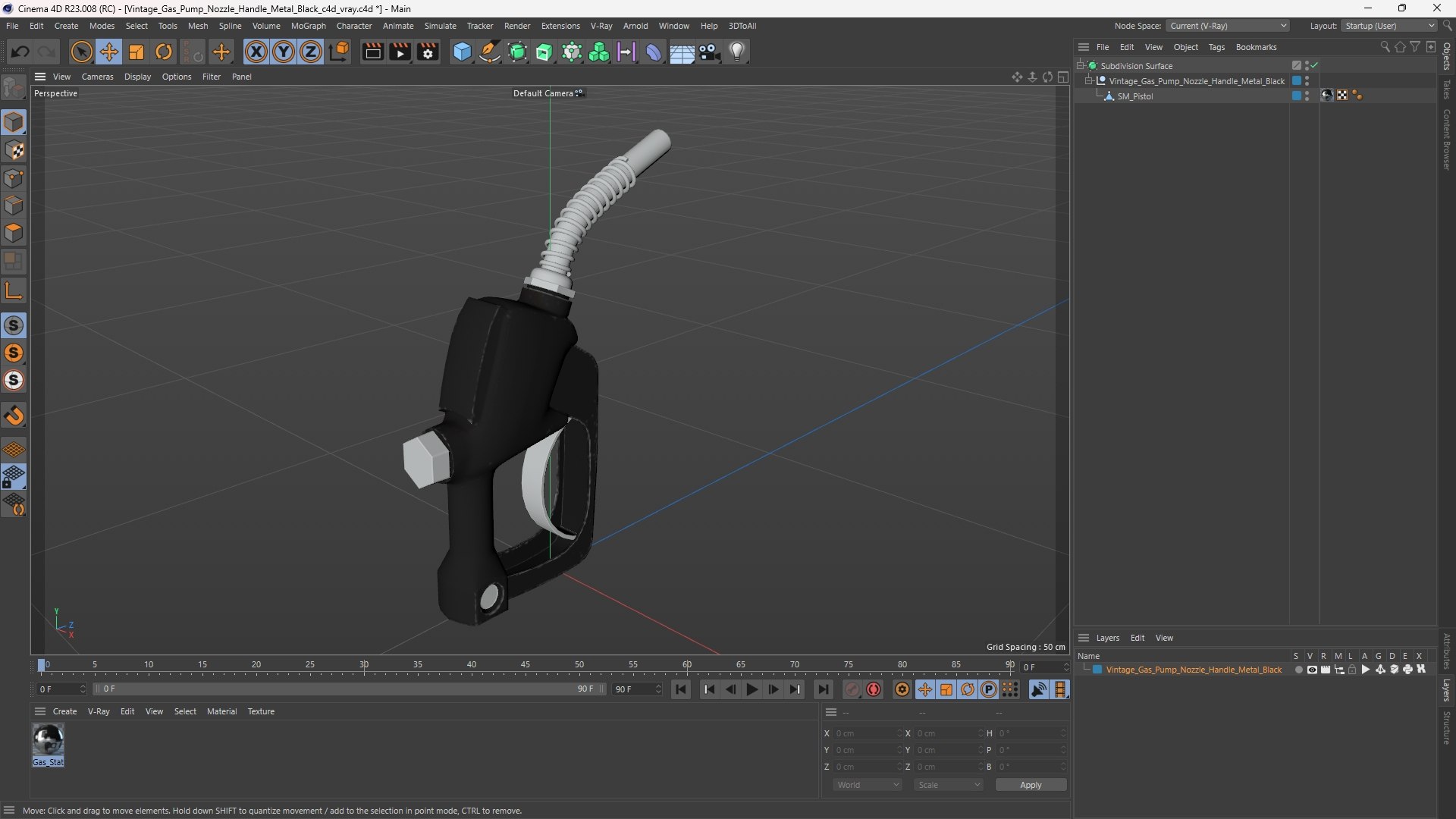Open the MoGraph menu
Viewport: 1456px width, 819px height.
308,26
